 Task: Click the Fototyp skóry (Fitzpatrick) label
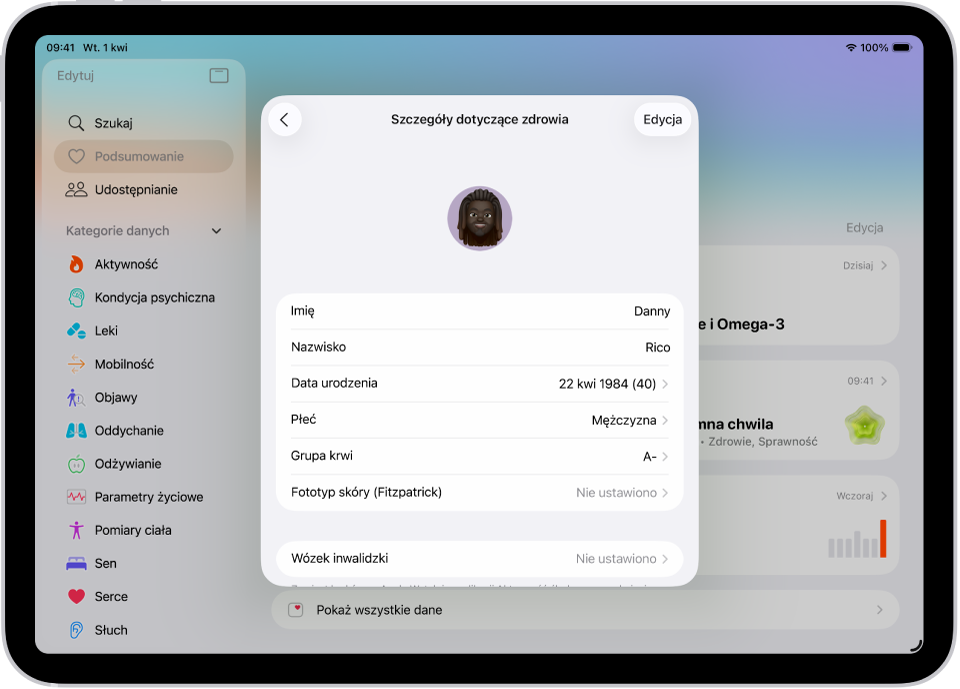[x=366, y=492]
